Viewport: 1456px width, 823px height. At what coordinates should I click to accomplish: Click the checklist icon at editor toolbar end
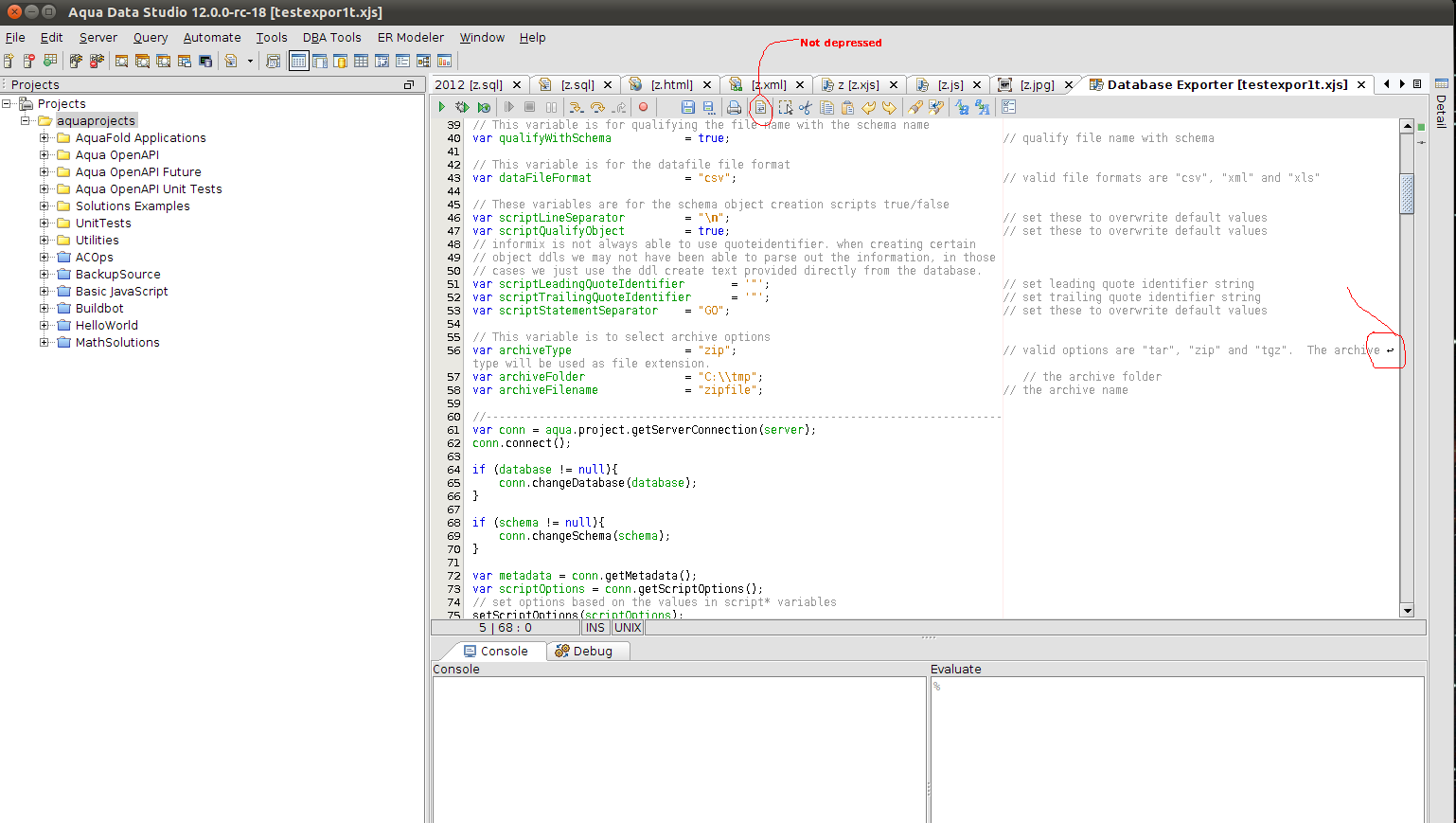coord(1008,107)
